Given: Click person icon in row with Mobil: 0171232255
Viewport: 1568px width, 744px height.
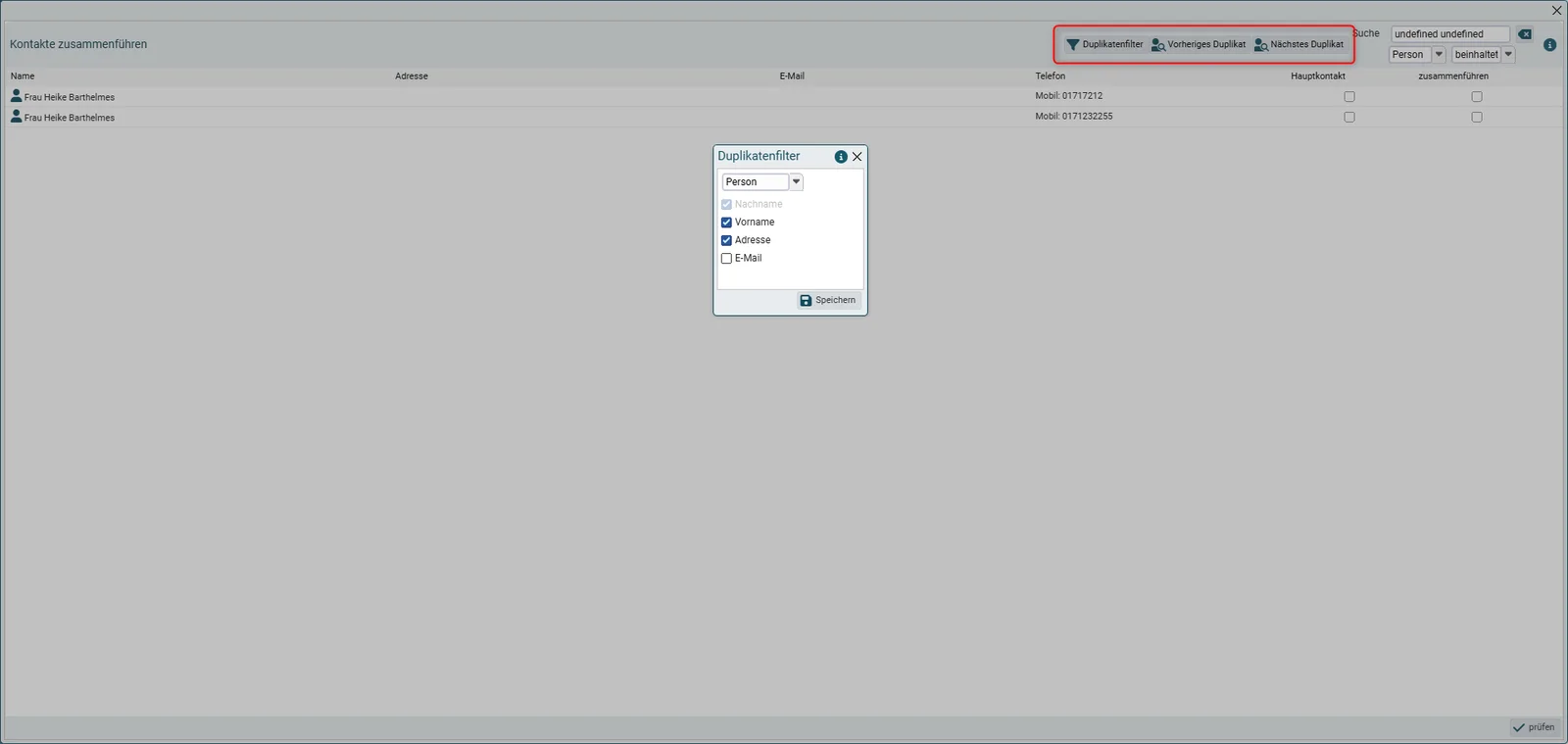Looking at the screenshot, I should coord(16,117).
